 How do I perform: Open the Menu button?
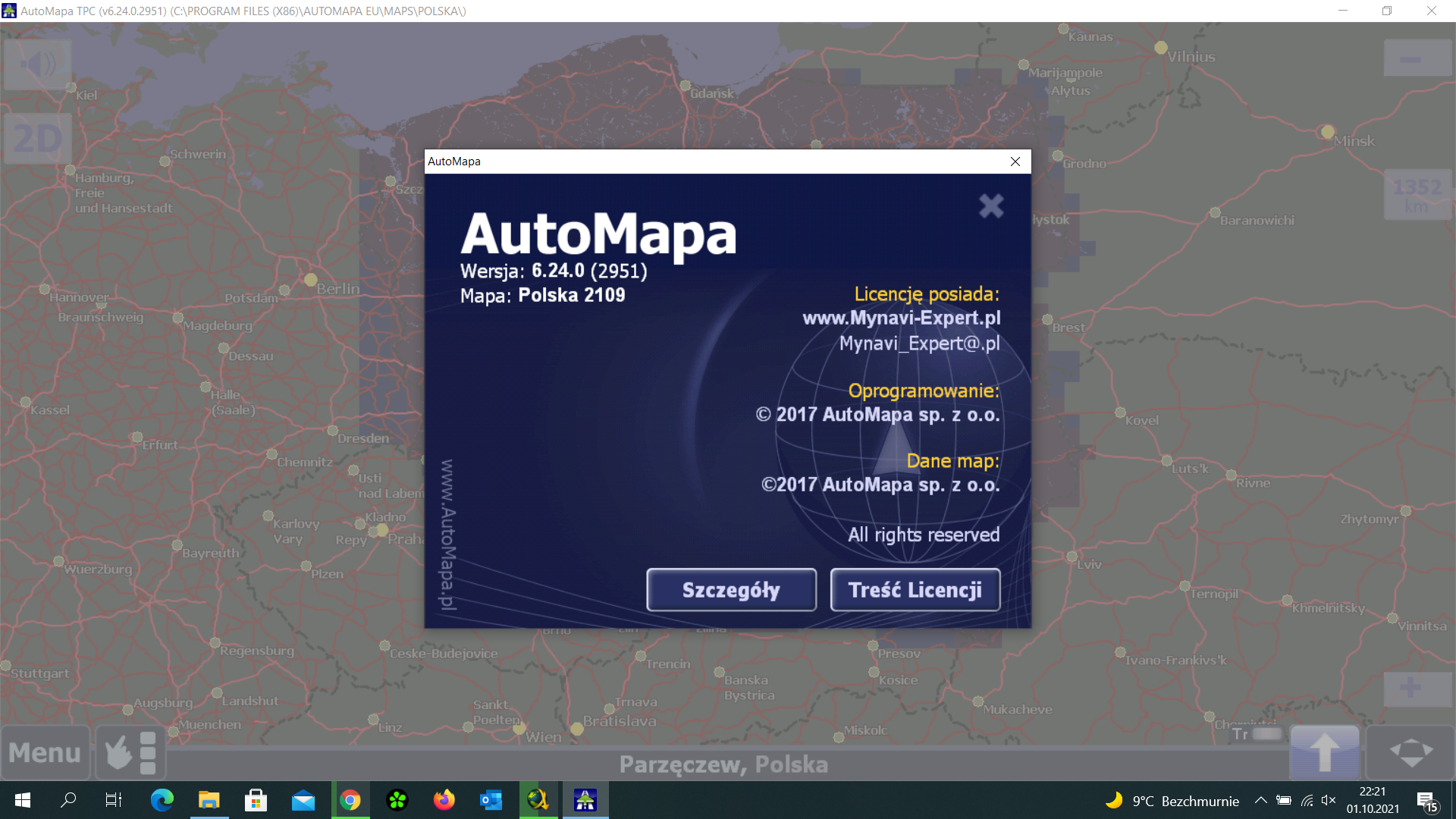point(45,753)
